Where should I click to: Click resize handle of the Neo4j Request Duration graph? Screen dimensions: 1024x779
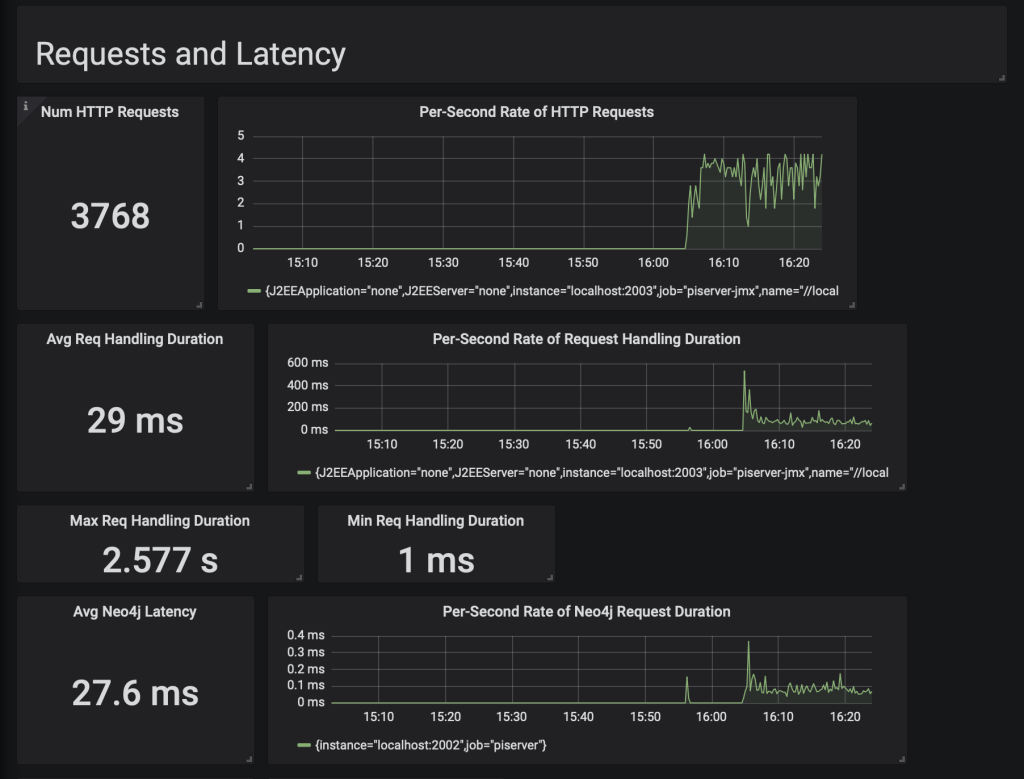(x=901, y=758)
